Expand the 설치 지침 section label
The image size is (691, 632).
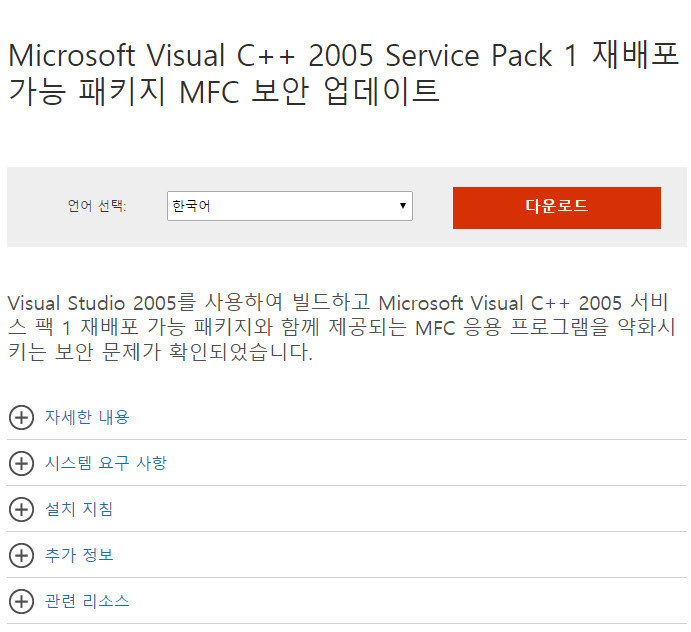pos(79,509)
